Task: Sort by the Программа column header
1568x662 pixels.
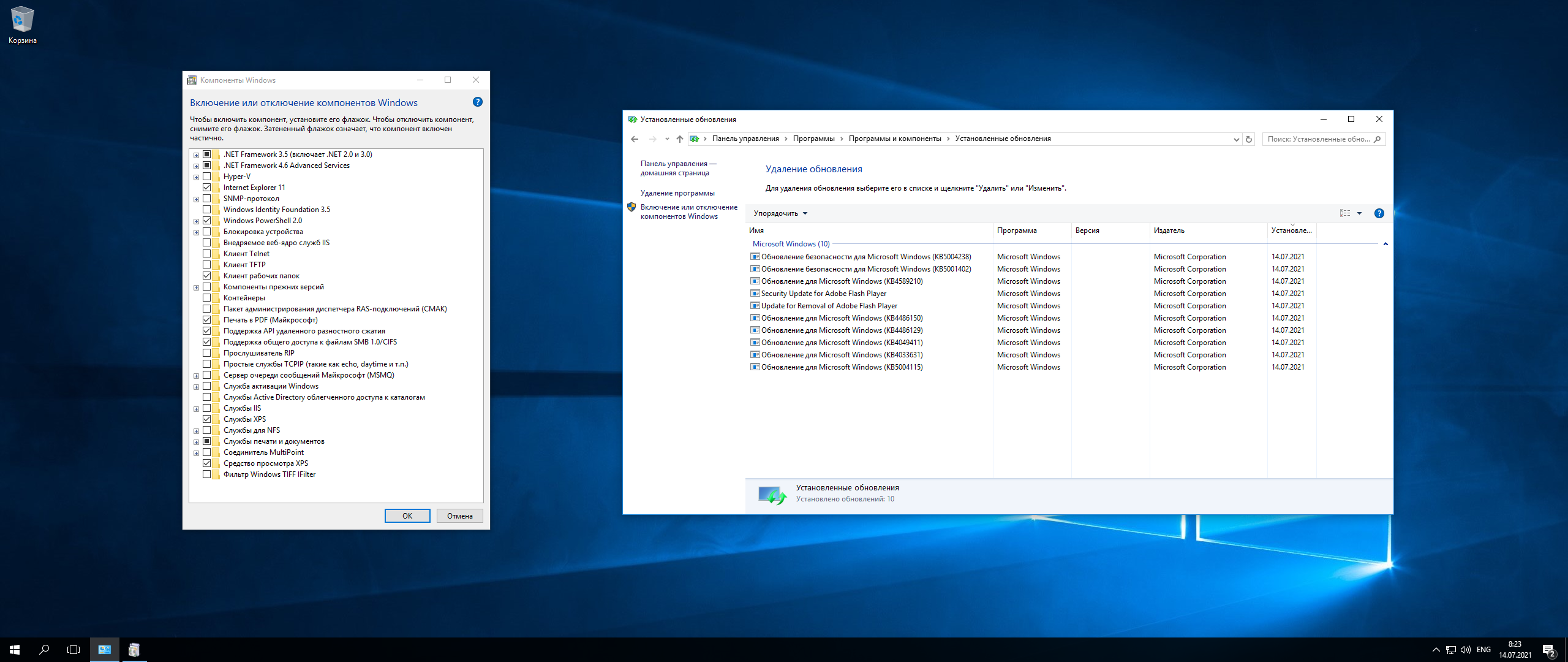Action: coord(1032,230)
